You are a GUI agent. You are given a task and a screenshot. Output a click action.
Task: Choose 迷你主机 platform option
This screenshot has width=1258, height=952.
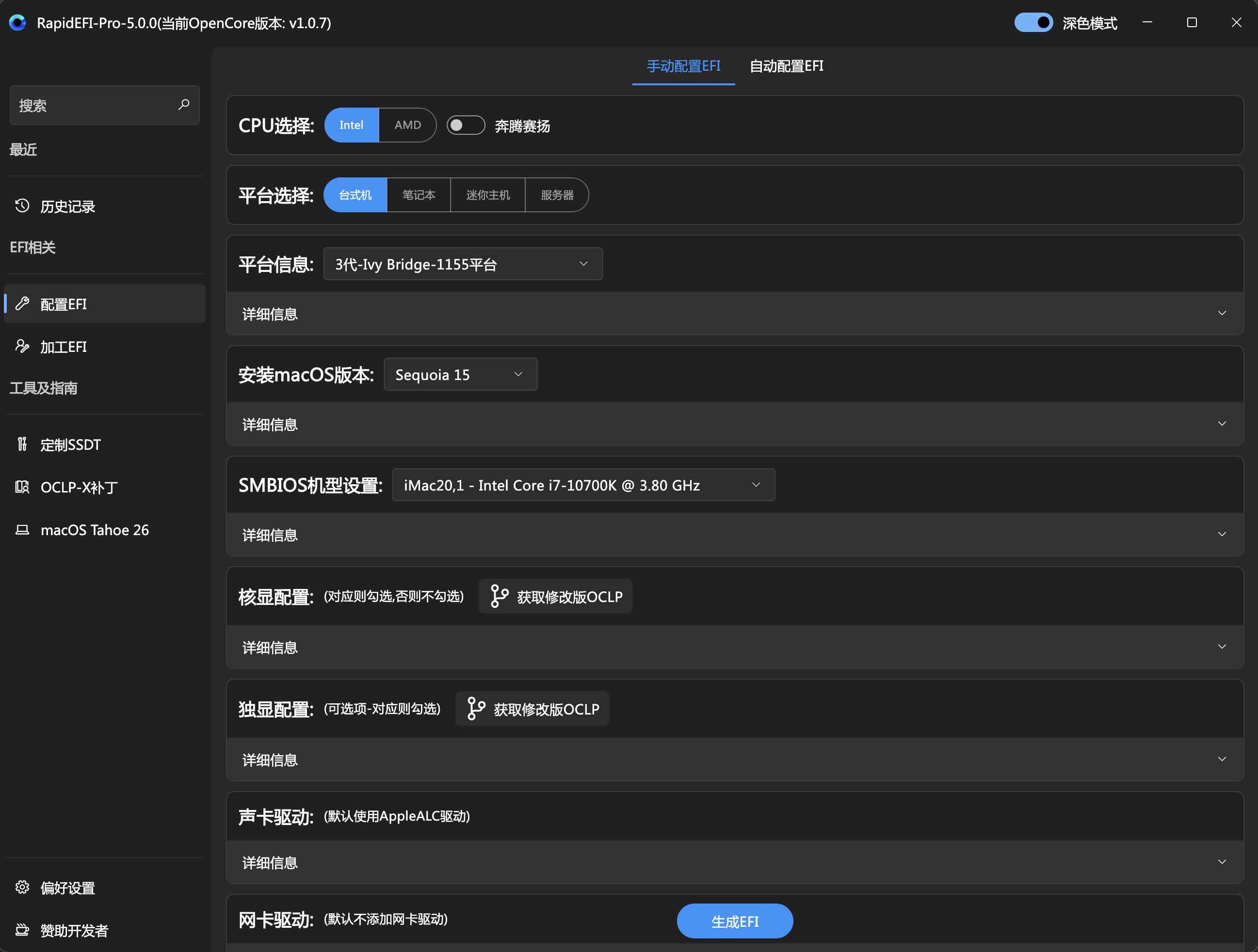click(488, 195)
